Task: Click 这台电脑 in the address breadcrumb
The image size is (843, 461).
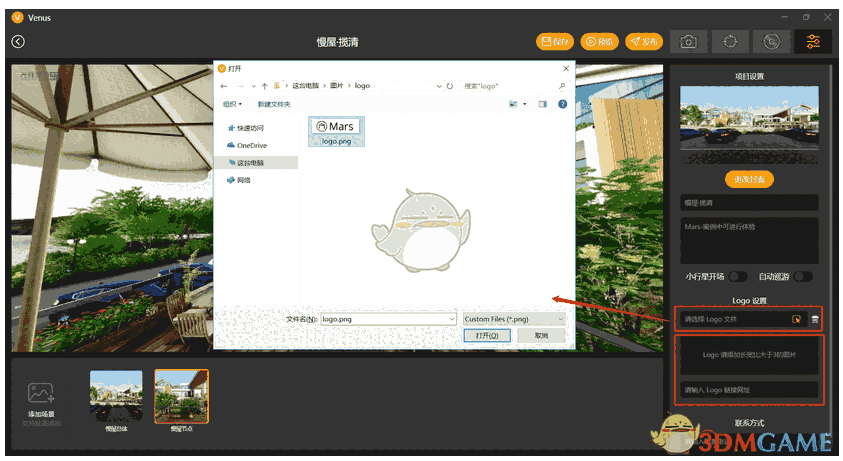Action: [305, 86]
